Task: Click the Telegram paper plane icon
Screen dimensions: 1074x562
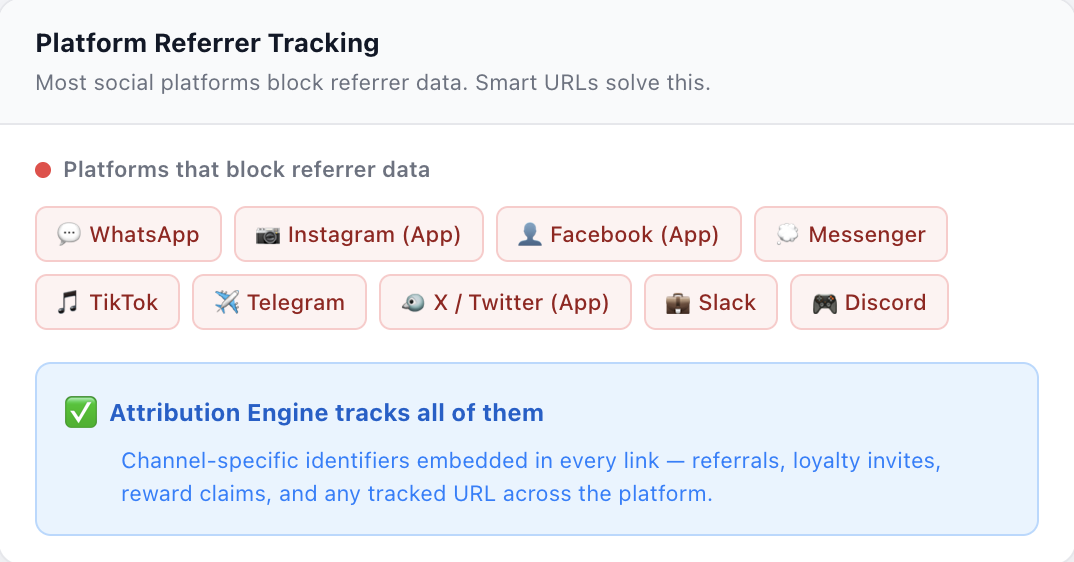Action: (x=226, y=303)
